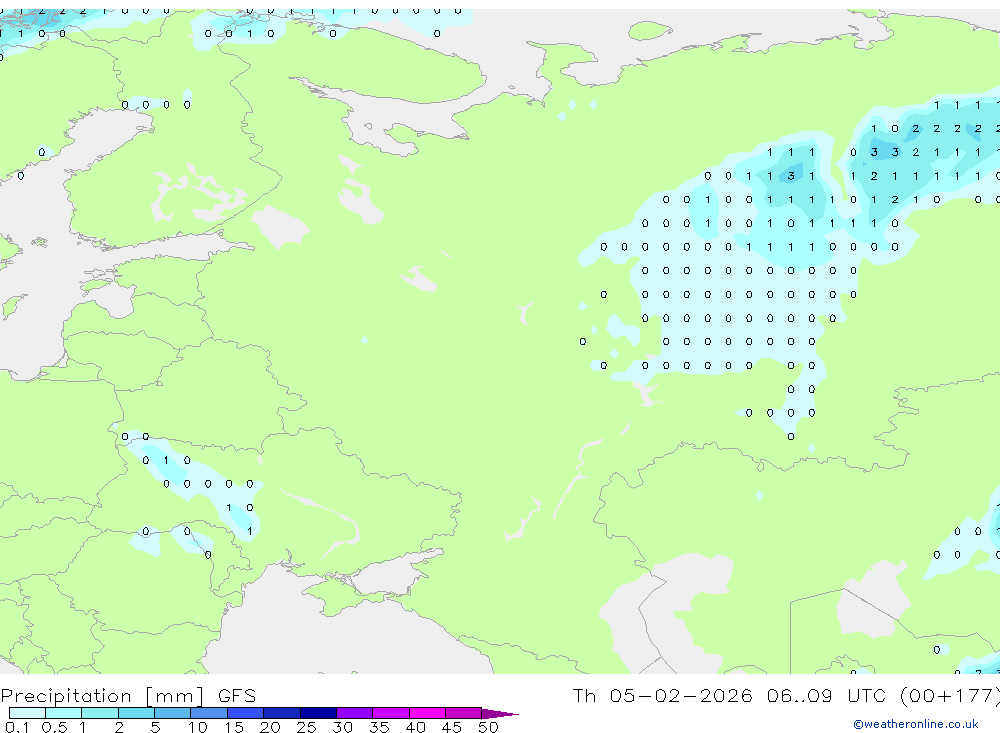Pick the 5–10 mm legend swatch
The image size is (1000, 733).
(x=172, y=713)
